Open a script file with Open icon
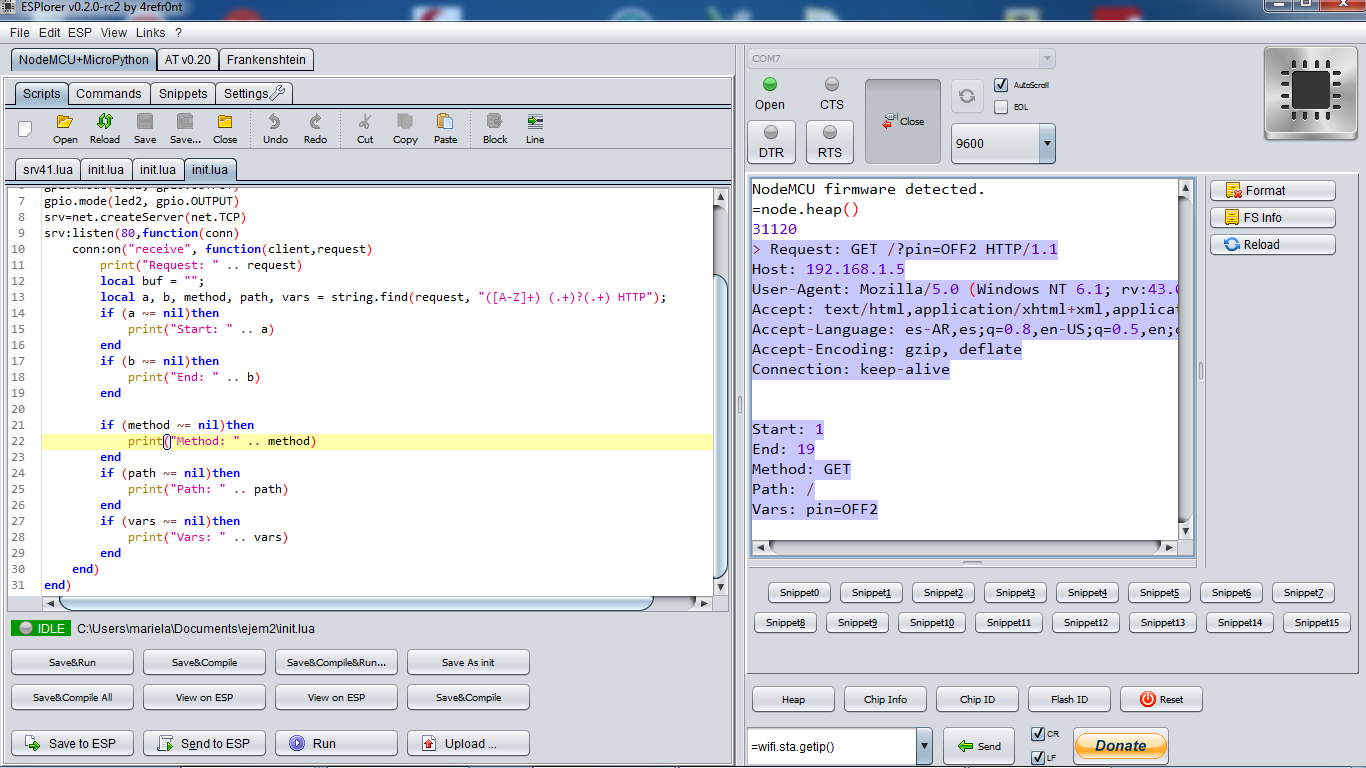The height and width of the screenshot is (768, 1366). tap(65, 128)
